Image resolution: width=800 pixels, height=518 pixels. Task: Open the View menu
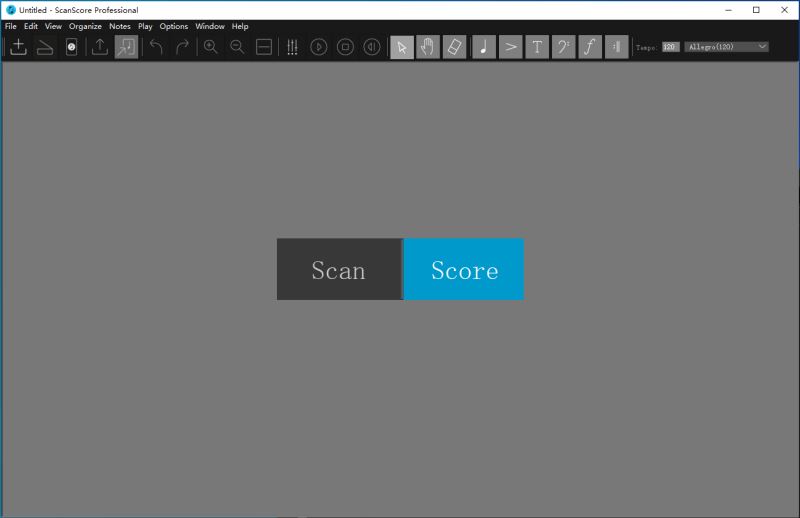pyautogui.click(x=53, y=26)
